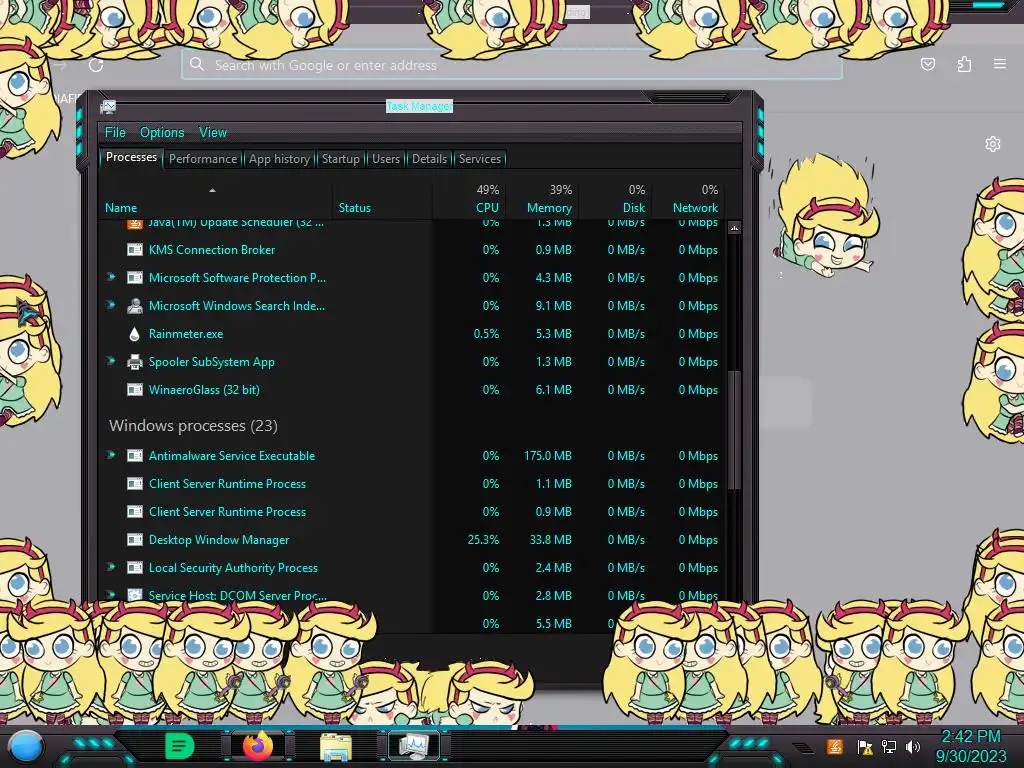This screenshot has height=768, width=1024.
Task: Open the network tray icon
Action: tap(888, 746)
